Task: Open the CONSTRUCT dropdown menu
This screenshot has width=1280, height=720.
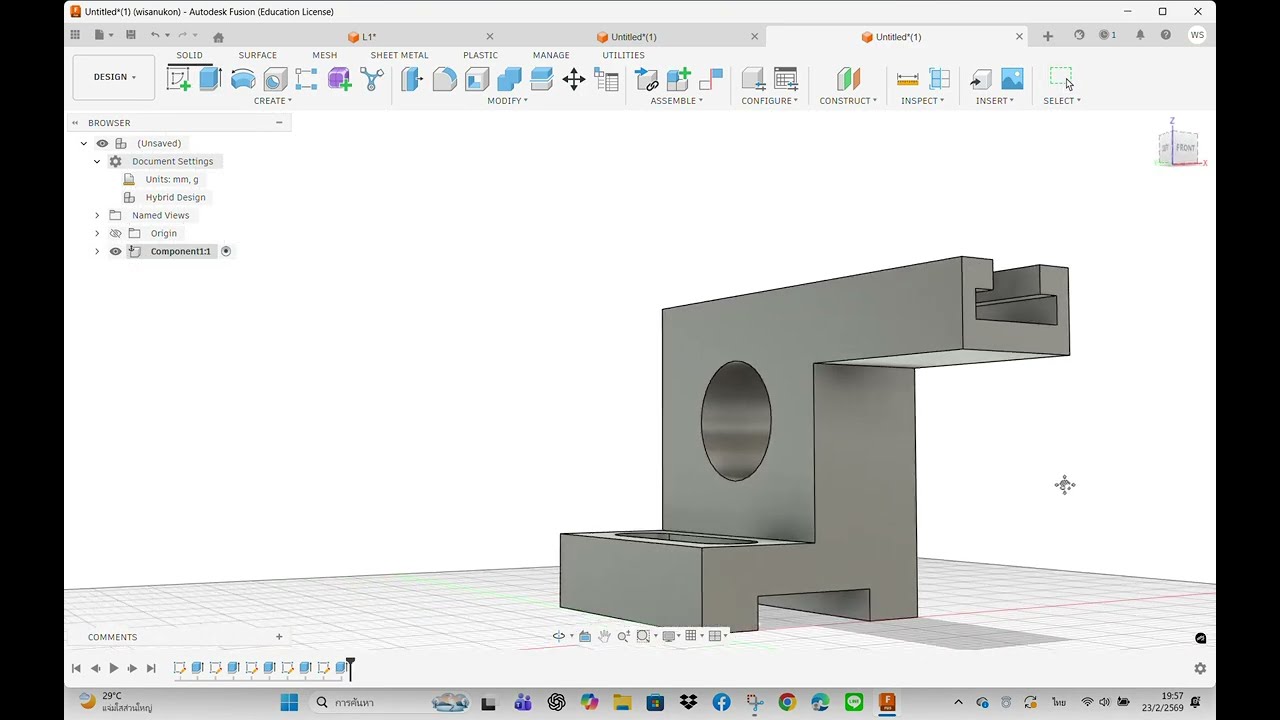Action: pos(848,100)
